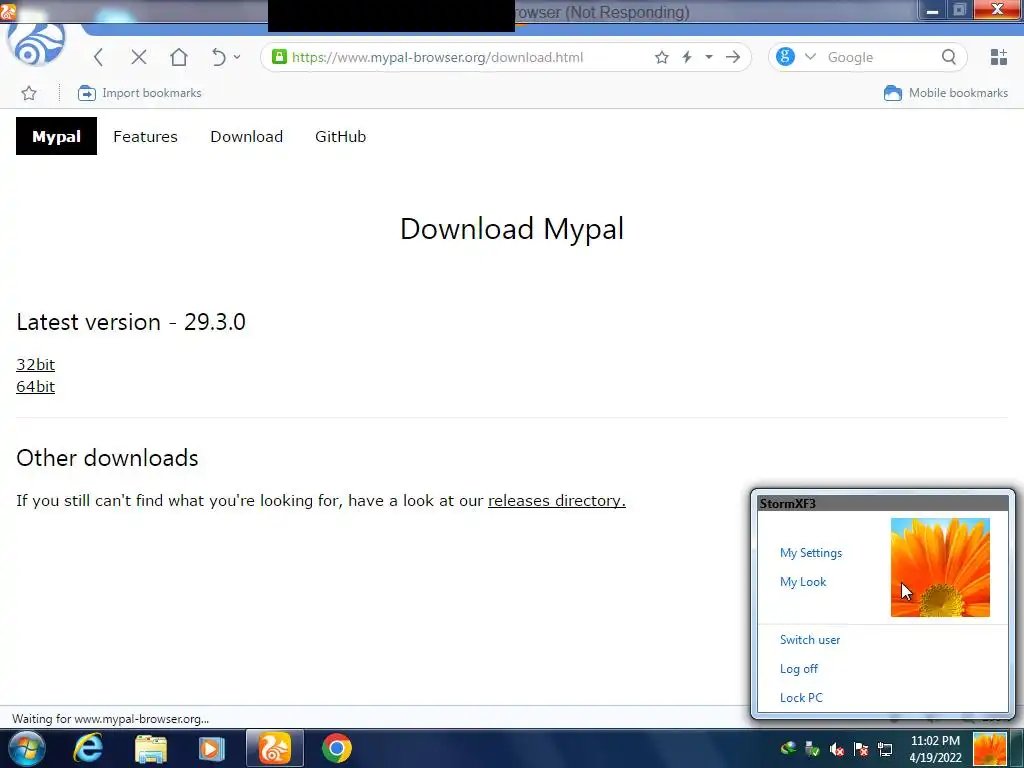Click the Action Center flag tray icon
This screenshot has height=768, width=1024.
pyautogui.click(x=861, y=749)
